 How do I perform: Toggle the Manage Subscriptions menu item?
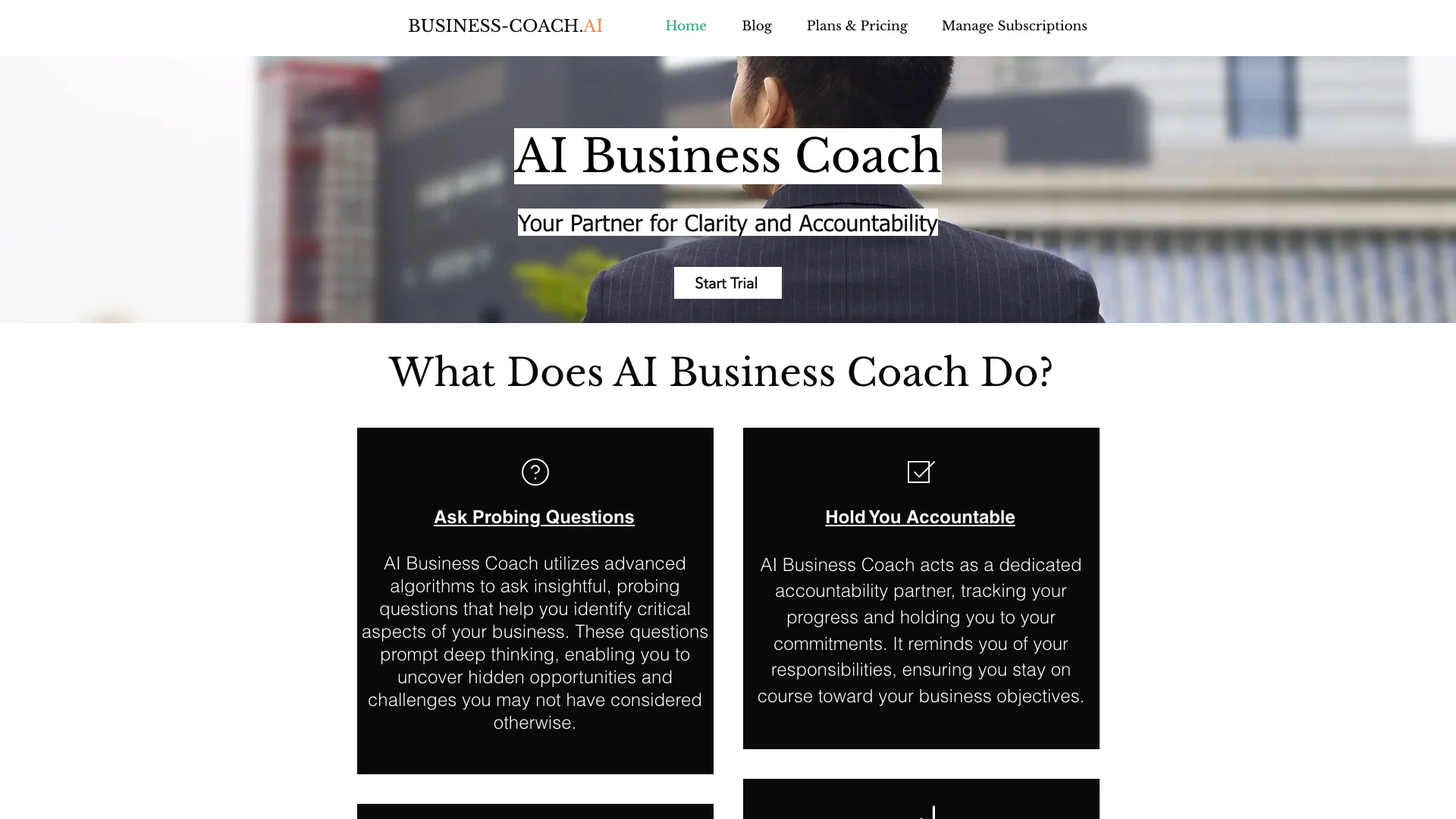[x=1014, y=25]
